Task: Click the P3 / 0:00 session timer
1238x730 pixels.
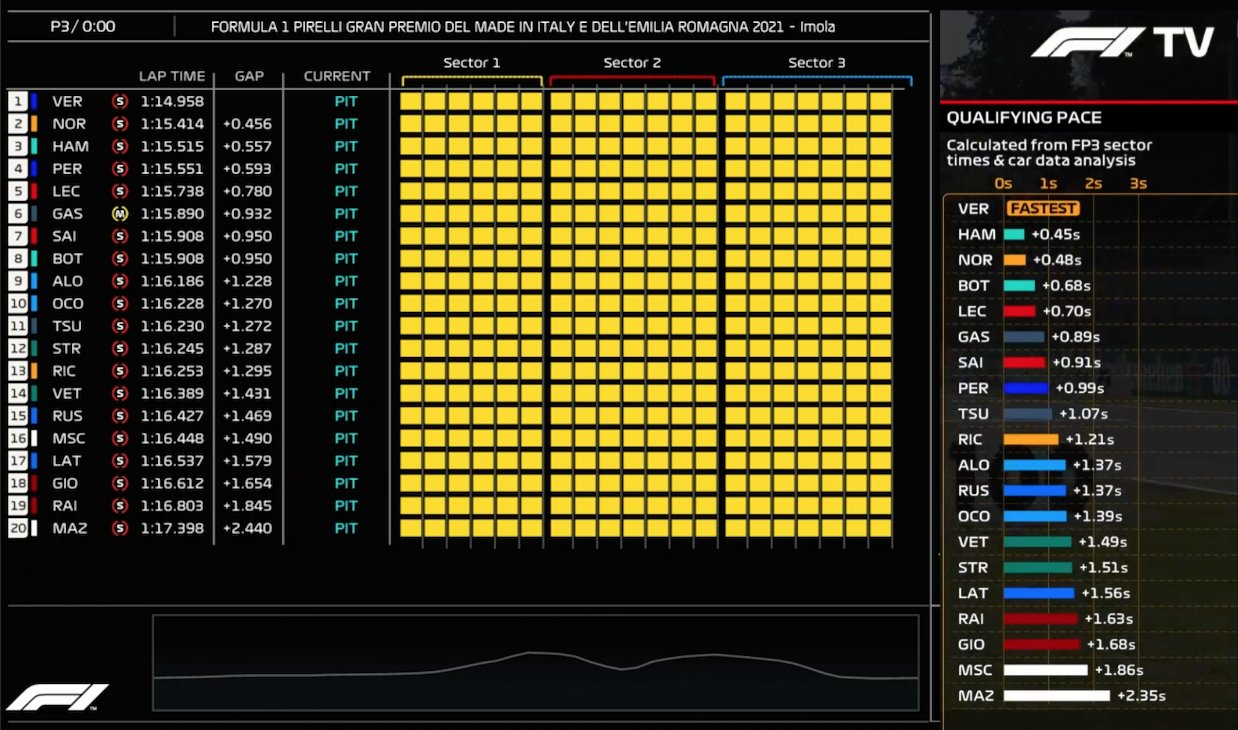Action: 83,27
